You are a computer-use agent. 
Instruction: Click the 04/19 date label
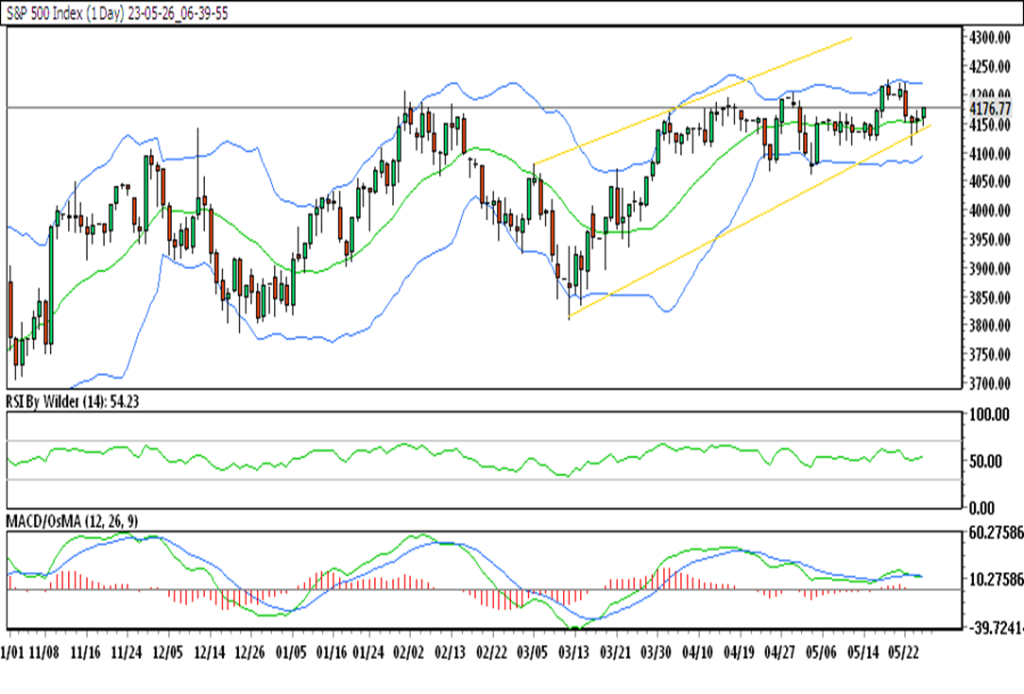[740, 652]
